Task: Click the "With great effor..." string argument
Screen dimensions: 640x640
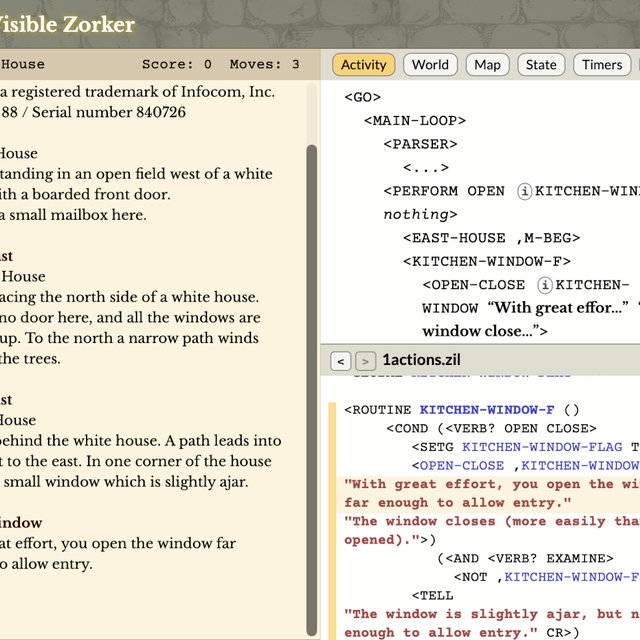Action: 558,308
